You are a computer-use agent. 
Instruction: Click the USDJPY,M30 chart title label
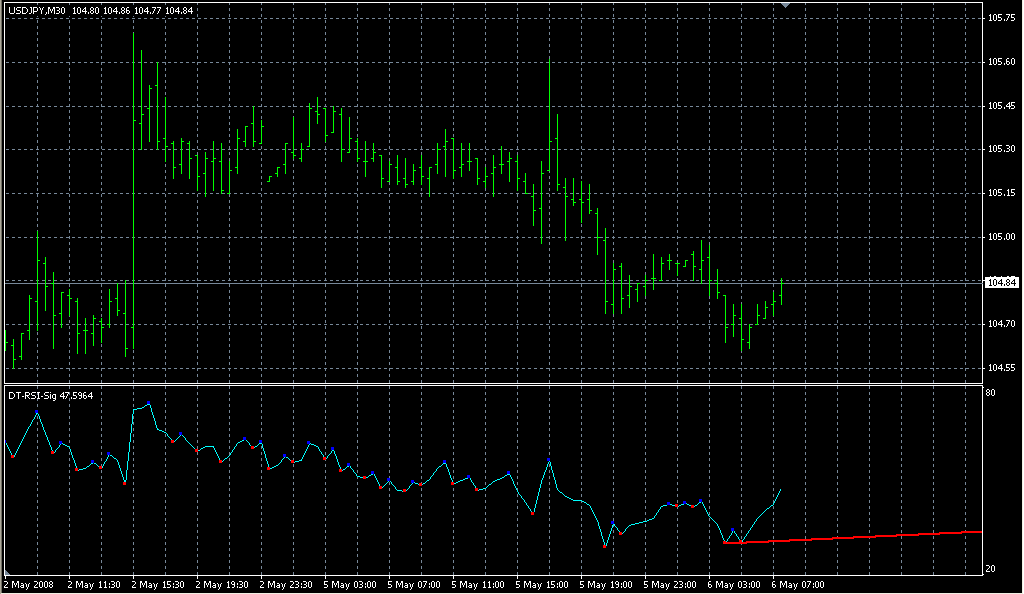[37, 10]
